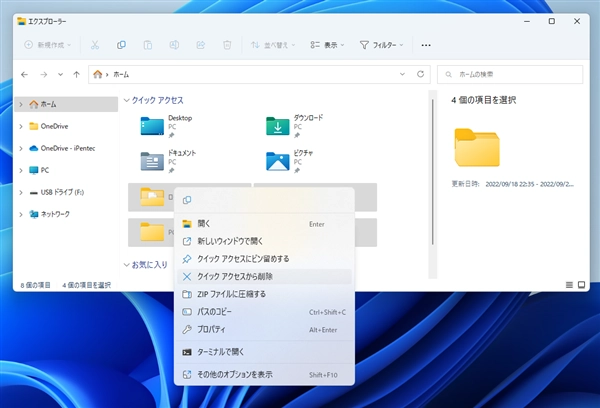Click folder thumbnail in the preview pane

[477, 147]
